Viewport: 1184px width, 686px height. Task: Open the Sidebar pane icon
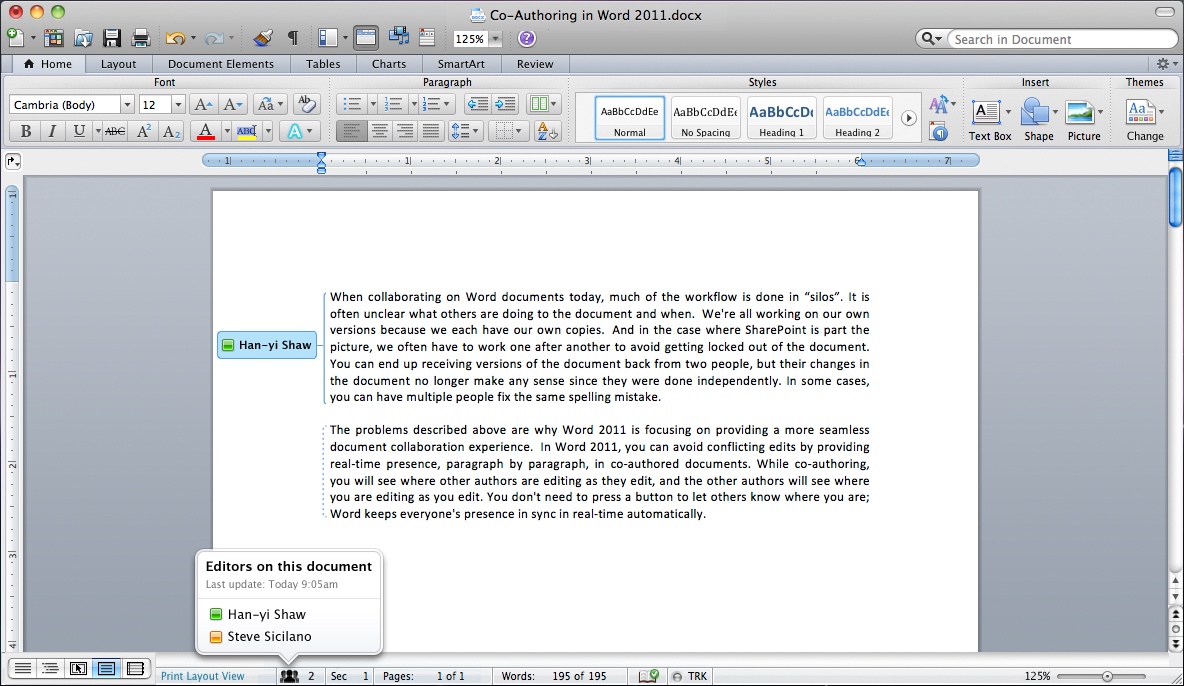tap(327, 38)
